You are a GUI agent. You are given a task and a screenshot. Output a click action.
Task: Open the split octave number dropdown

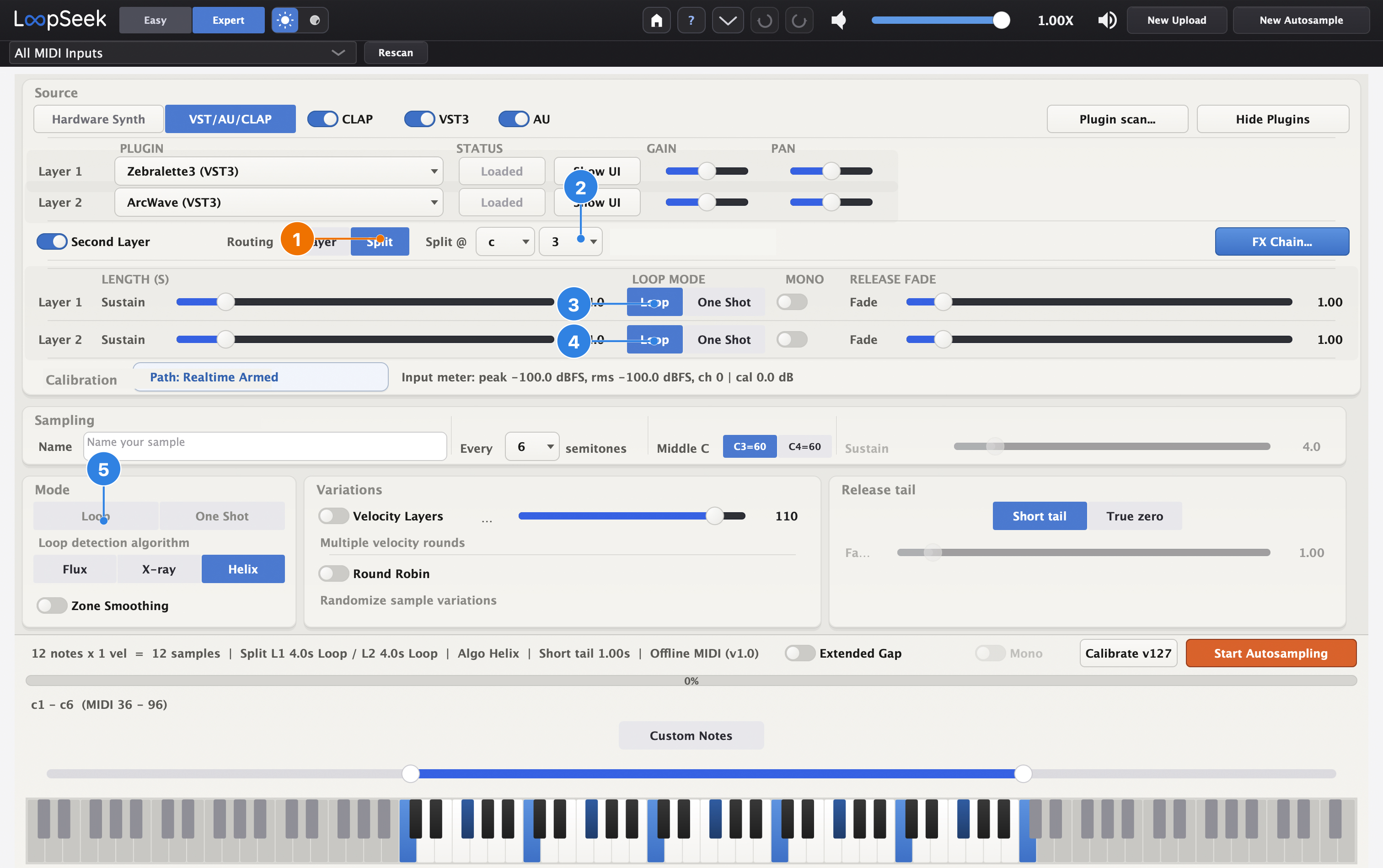pos(571,241)
